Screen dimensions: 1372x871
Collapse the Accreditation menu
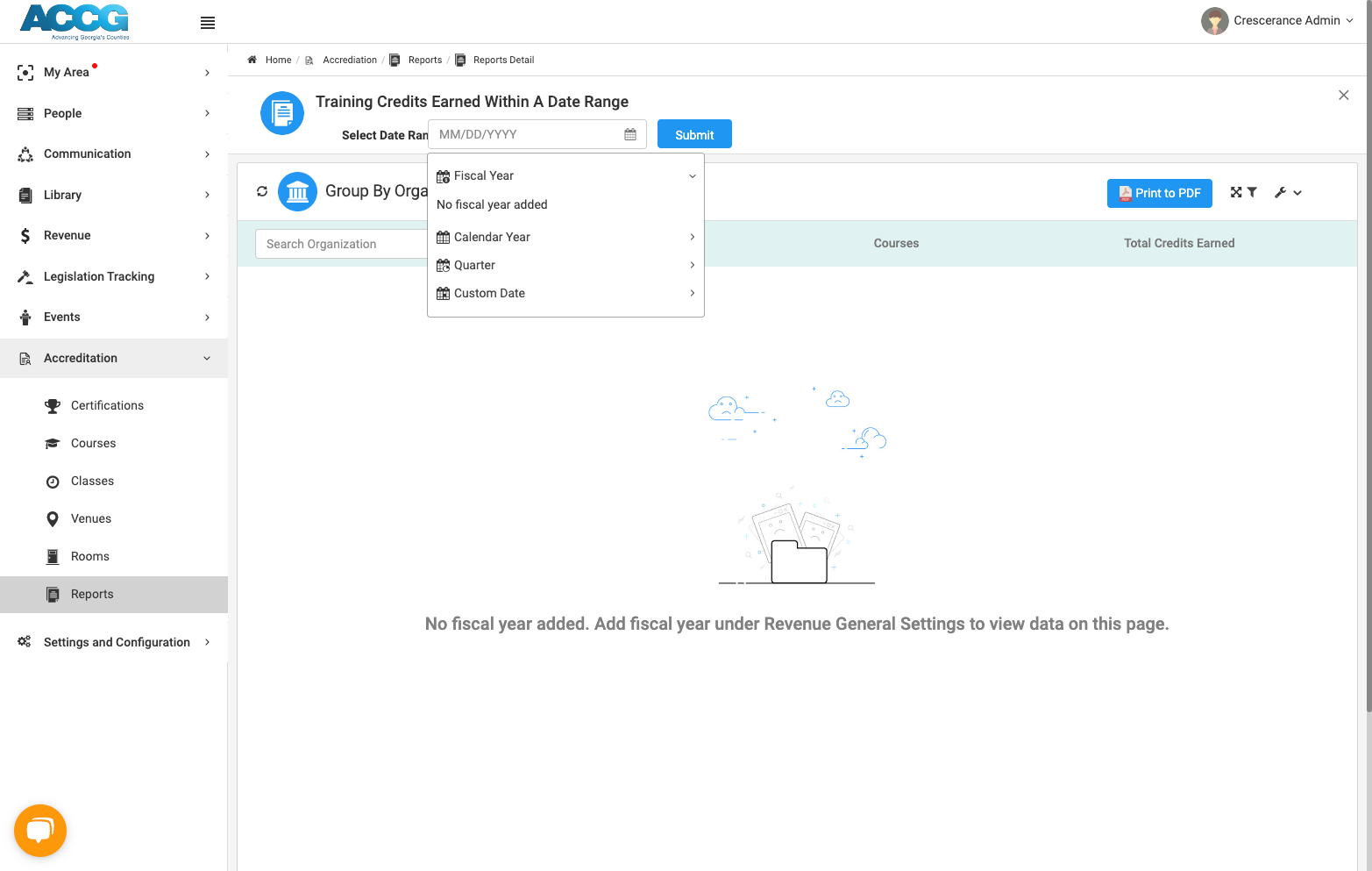[x=114, y=358]
